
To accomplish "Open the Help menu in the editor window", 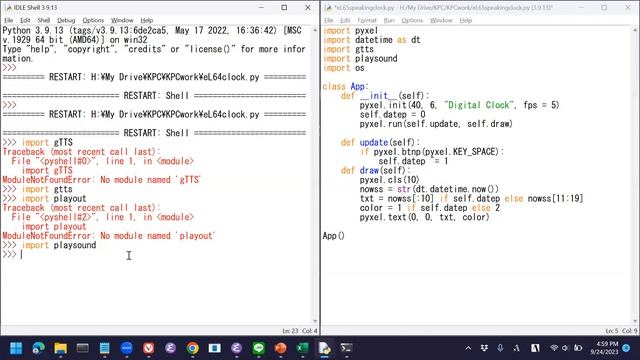I will tap(465, 20).
